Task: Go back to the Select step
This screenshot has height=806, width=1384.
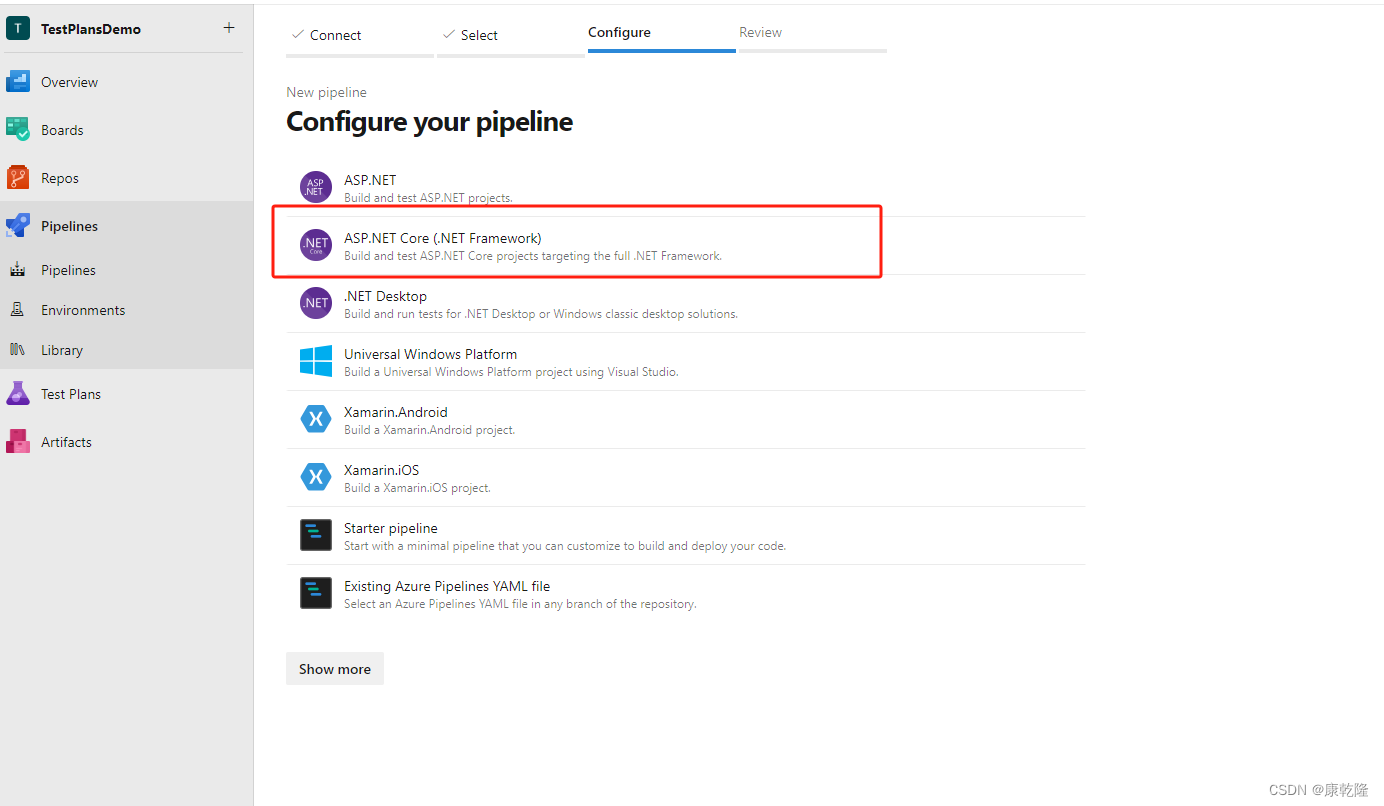Action: click(x=511, y=36)
